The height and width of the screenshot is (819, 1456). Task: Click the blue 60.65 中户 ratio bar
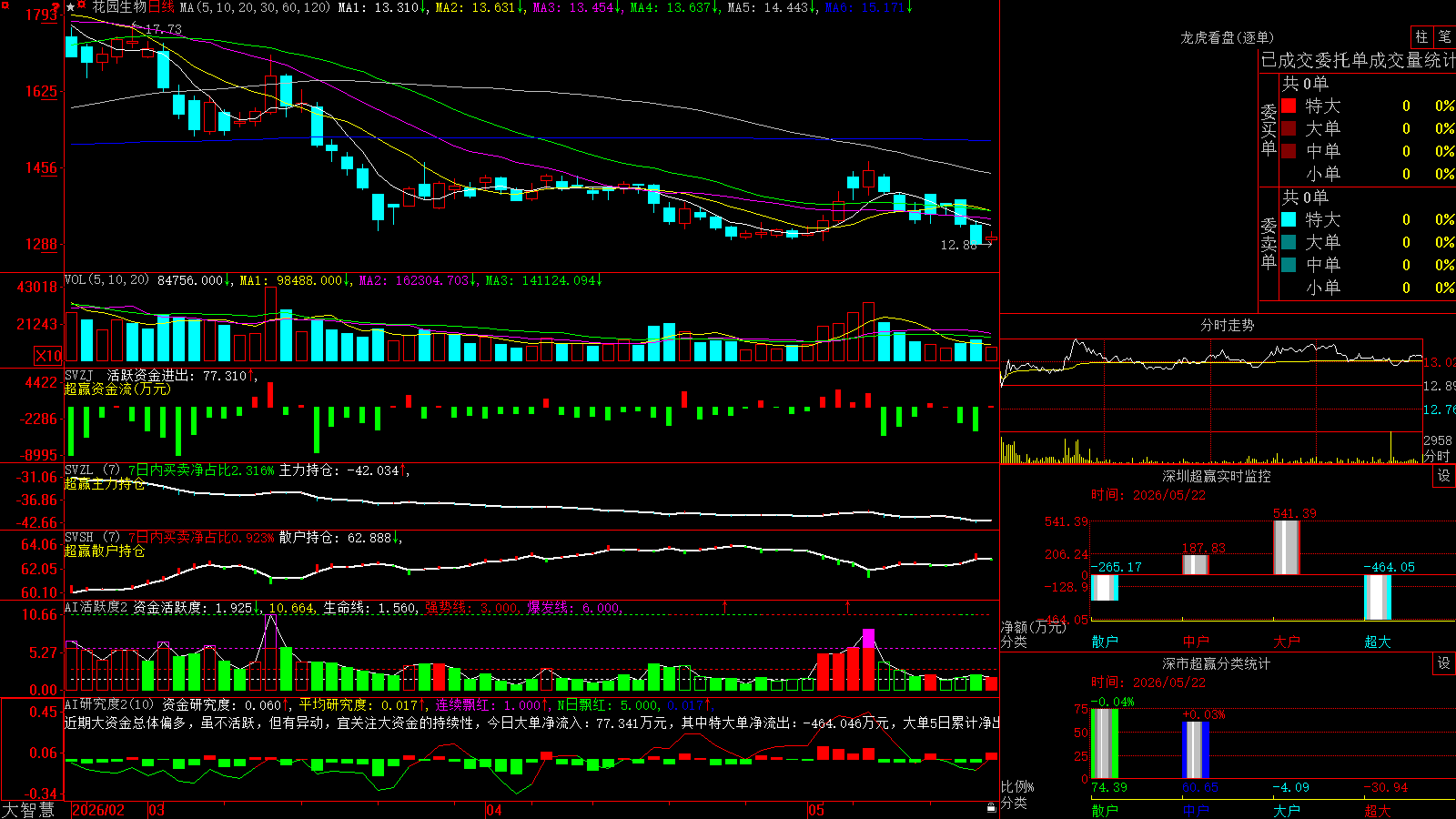tap(1196, 750)
